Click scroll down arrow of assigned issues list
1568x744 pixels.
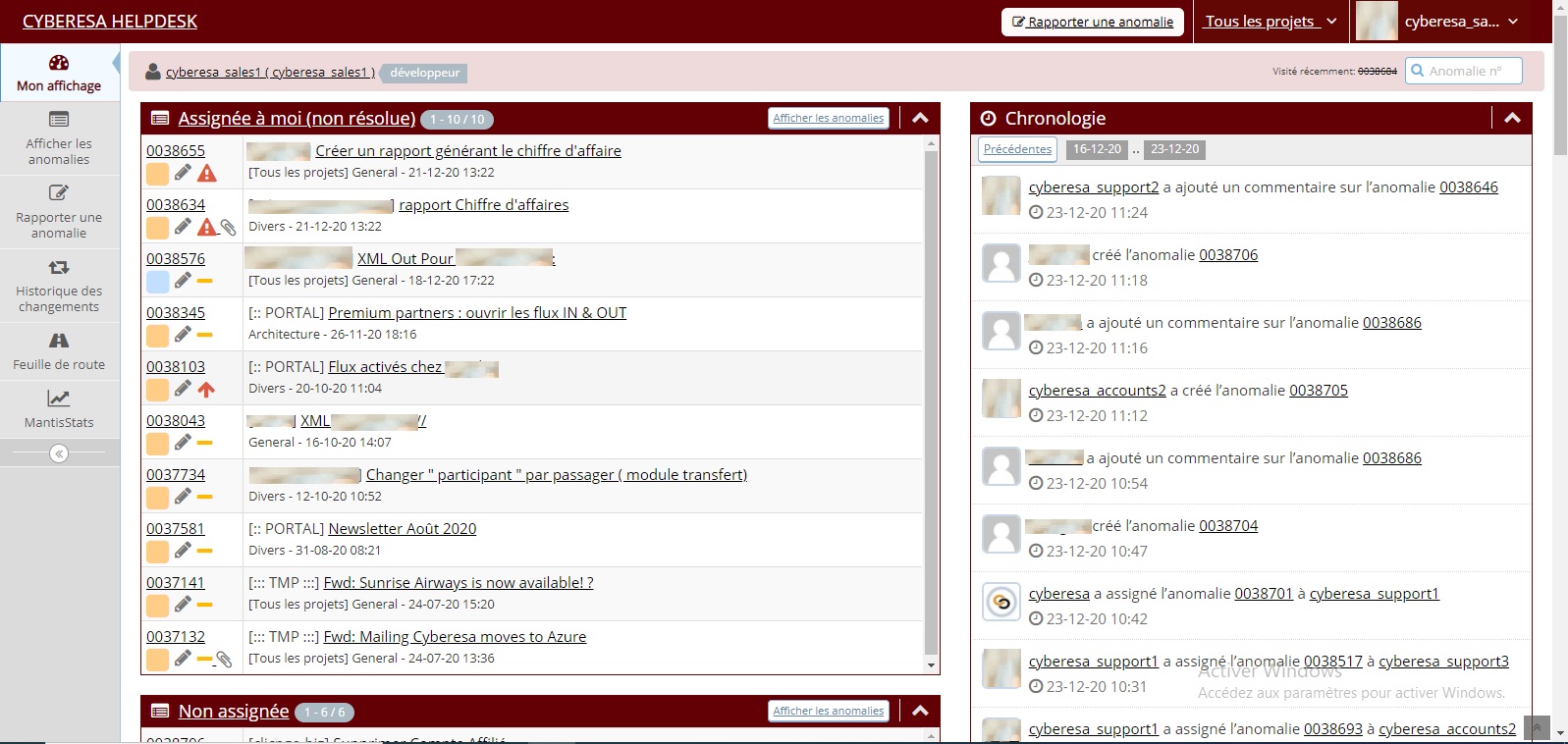[932, 665]
